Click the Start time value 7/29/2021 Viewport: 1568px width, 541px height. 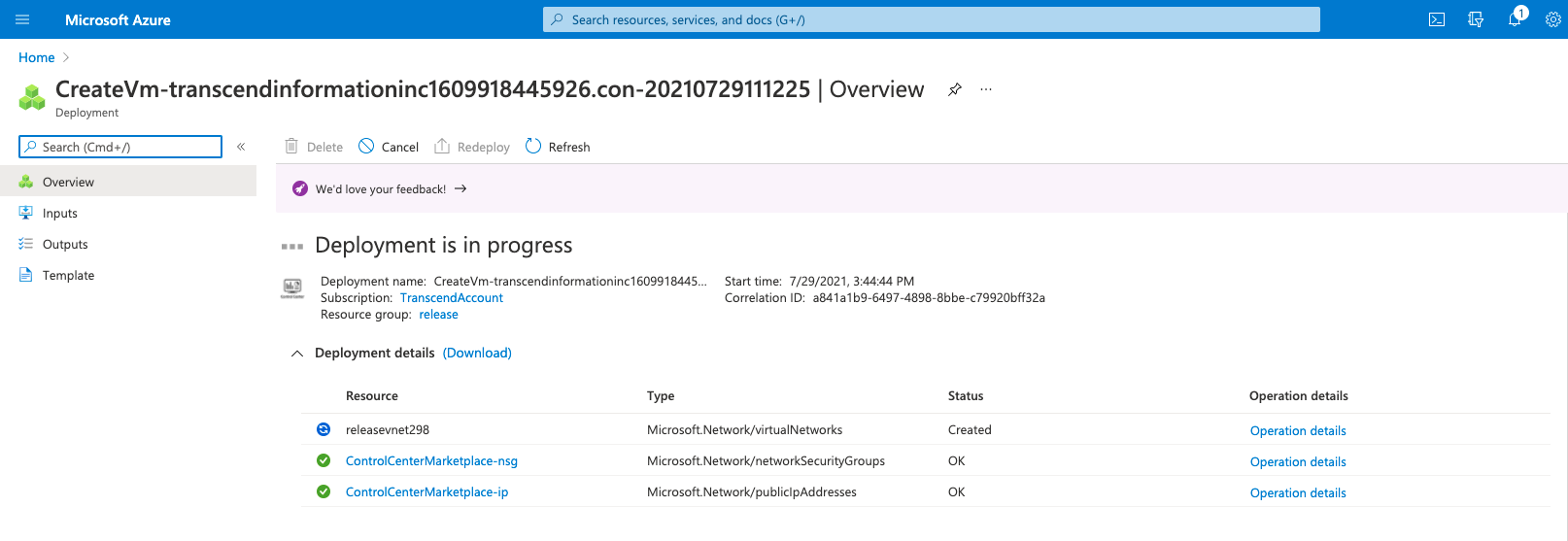pos(852,282)
